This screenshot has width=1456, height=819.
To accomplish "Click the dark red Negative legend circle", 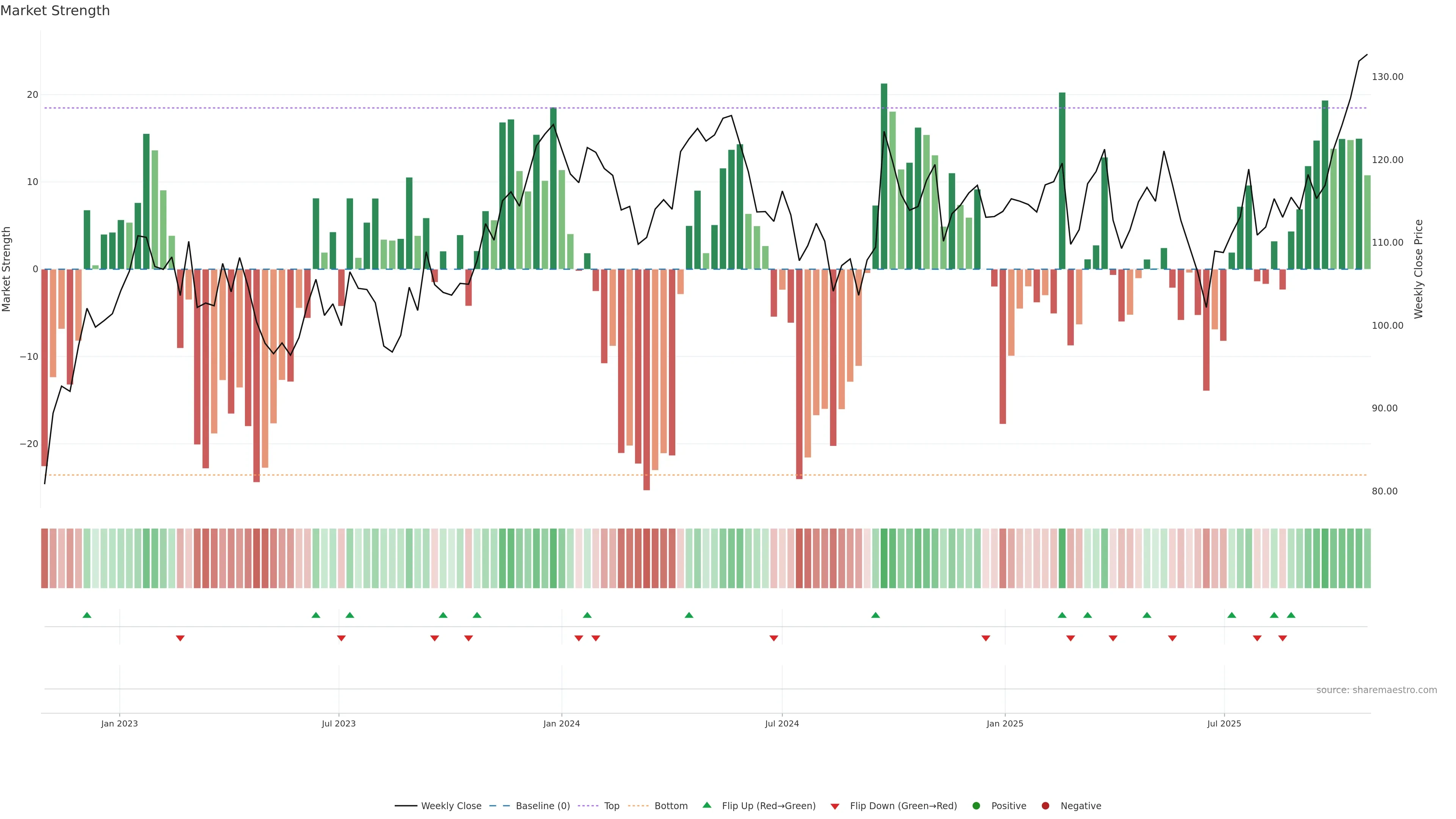I will [x=1045, y=806].
